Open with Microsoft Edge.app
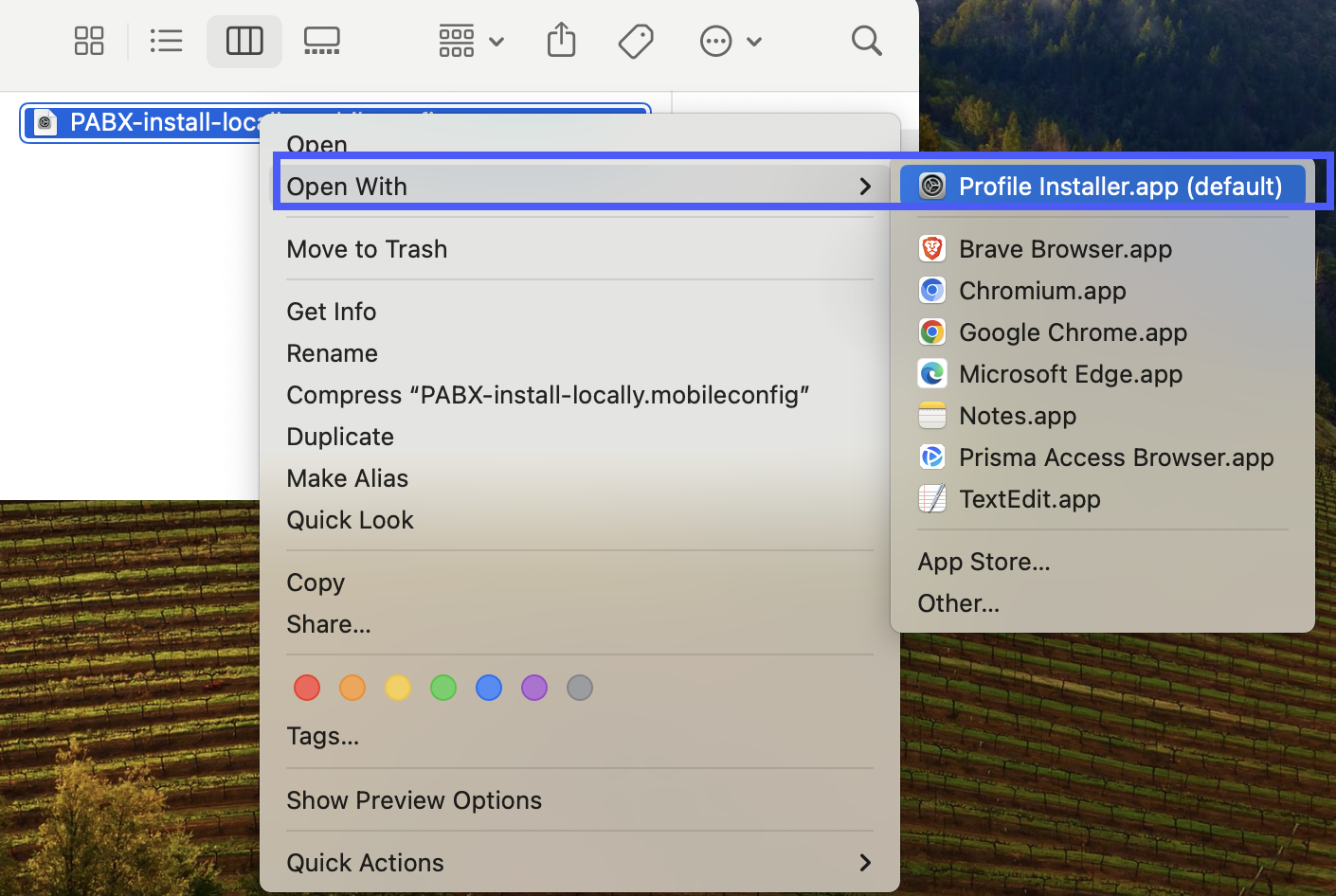The height and width of the screenshot is (896, 1336). pos(1103,374)
